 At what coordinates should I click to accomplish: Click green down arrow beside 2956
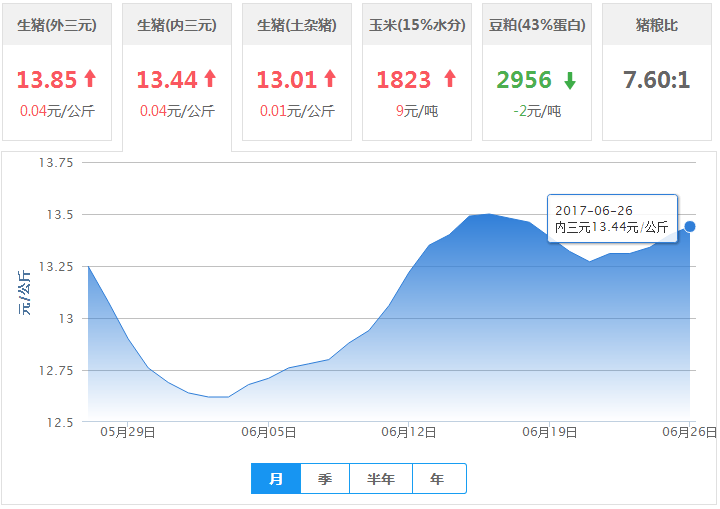coord(569,80)
